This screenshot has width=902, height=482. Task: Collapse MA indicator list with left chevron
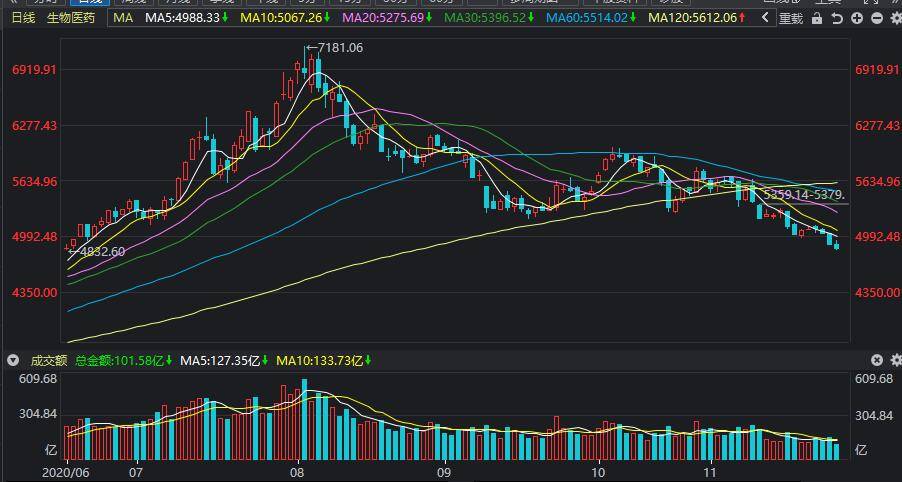(x=766, y=18)
